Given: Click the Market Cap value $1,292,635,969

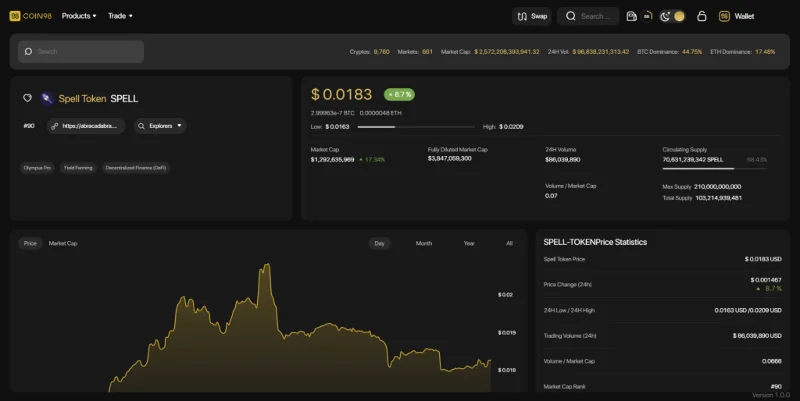Looking at the screenshot, I should tap(332, 160).
